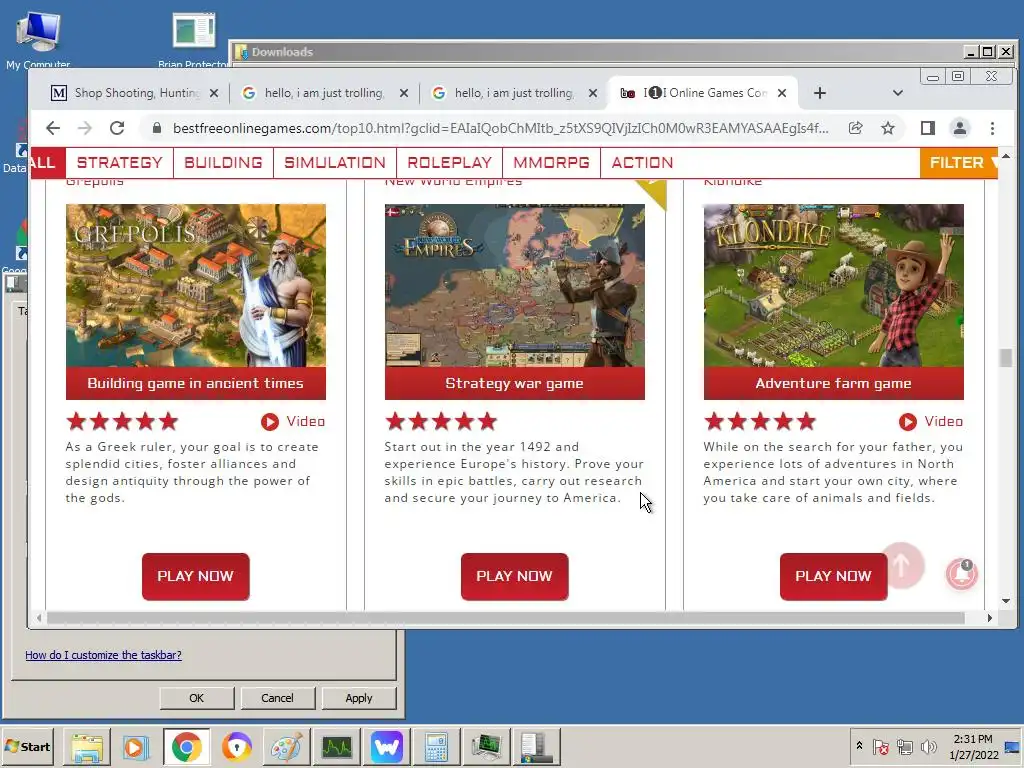Open the New World Empires game thumbnail

[x=515, y=285]
